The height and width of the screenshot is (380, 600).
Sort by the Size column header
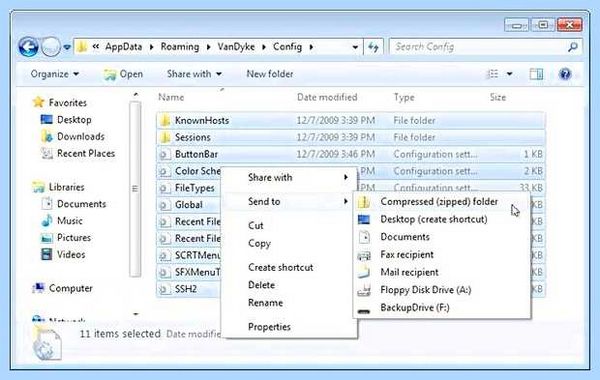pos(498,97)
